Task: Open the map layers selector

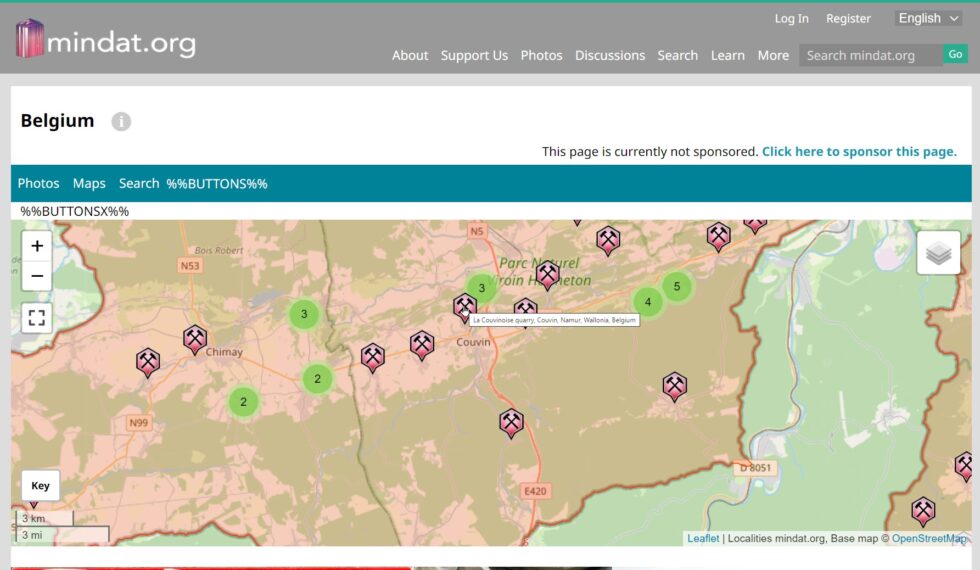Action: (938, 253)
